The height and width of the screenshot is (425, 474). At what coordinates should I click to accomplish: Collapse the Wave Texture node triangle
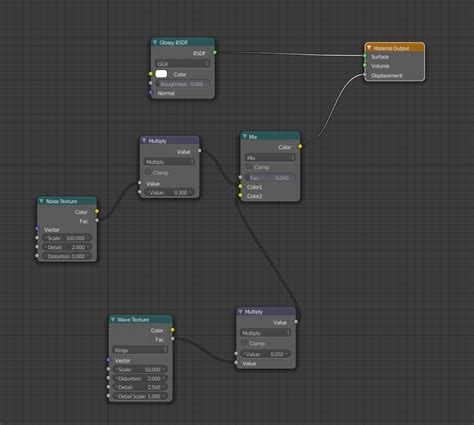coord(113,319)
